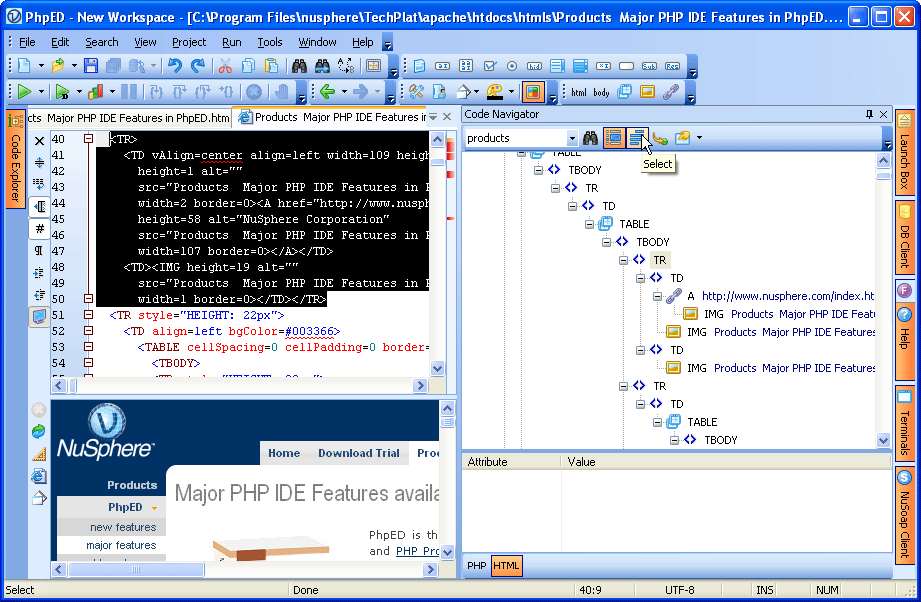
Task: Open the color palette icon
Action: [x=495, y=92]
